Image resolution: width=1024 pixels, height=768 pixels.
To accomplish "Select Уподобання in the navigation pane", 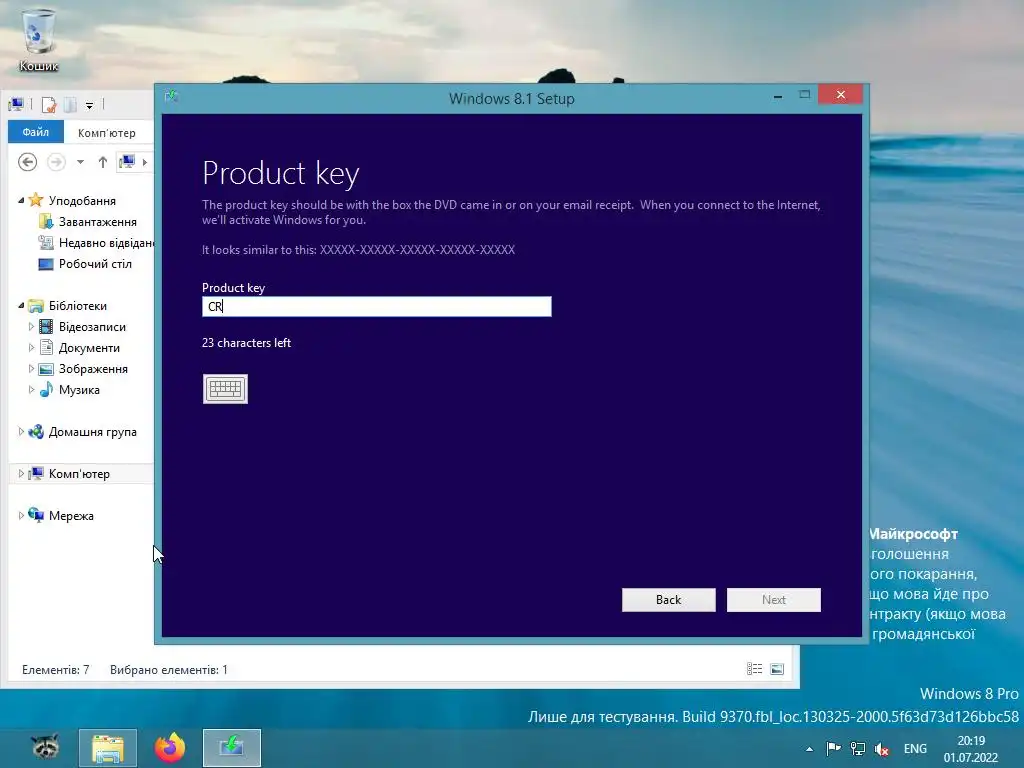I will pos(82,200).
